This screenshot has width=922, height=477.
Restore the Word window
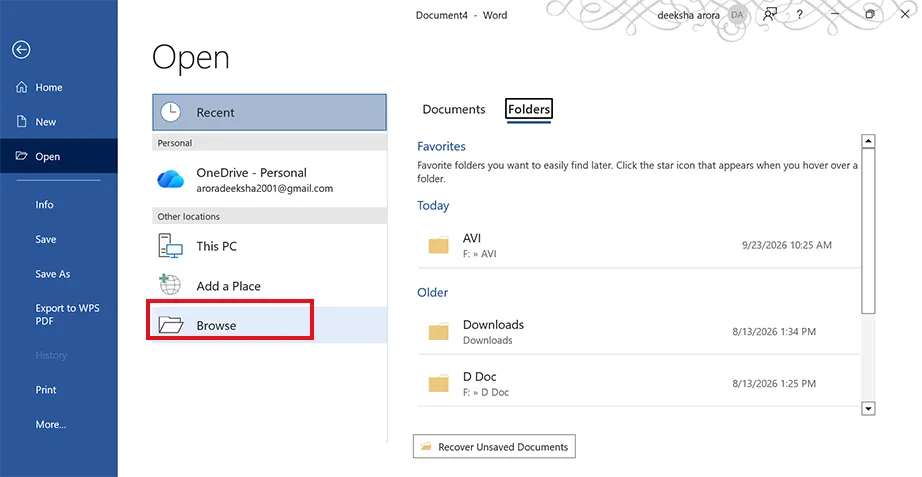(x=870, y=14)
